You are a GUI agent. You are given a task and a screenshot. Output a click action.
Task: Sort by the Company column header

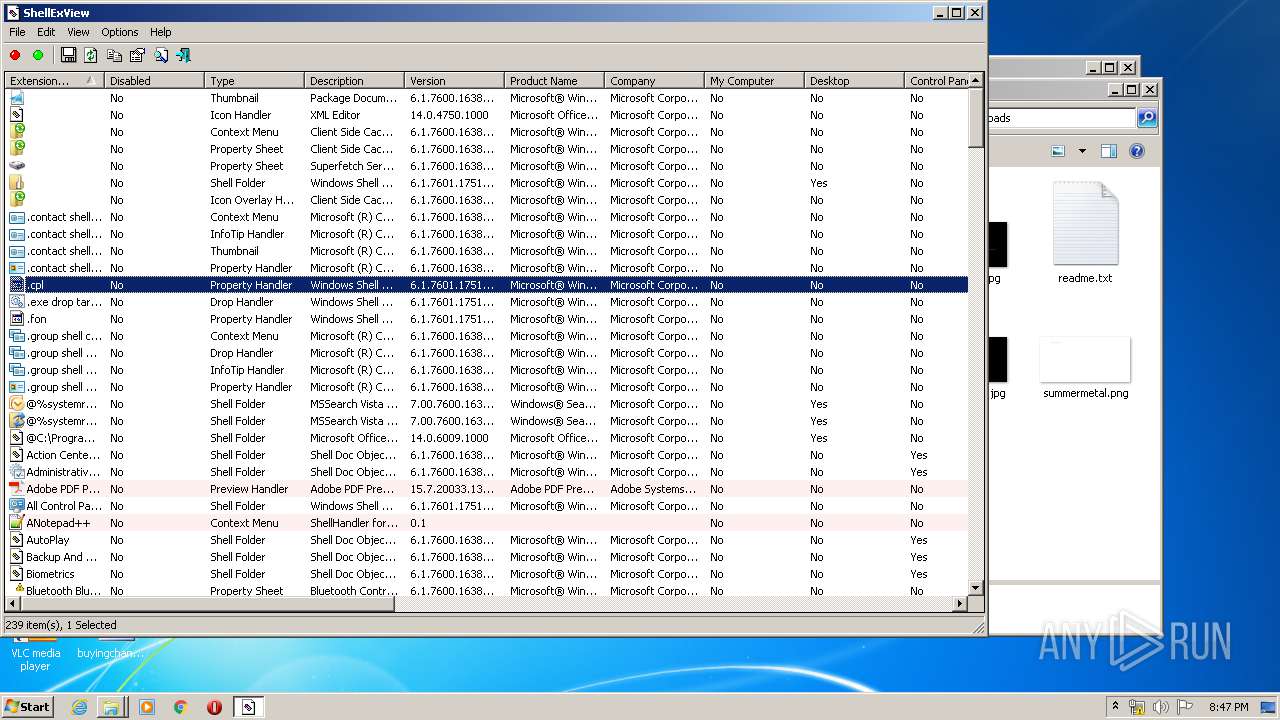654,81
